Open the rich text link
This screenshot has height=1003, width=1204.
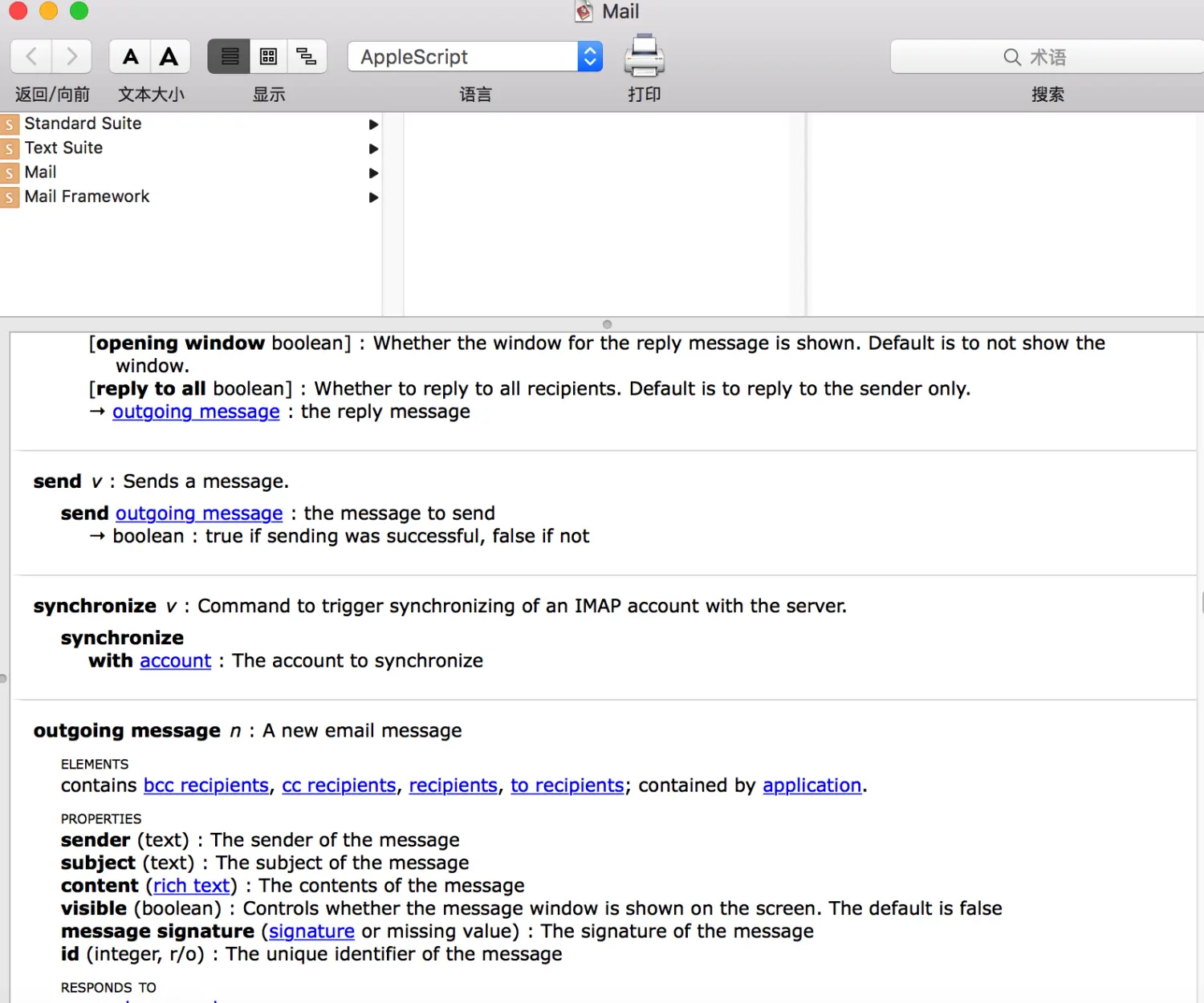(192, 886)
